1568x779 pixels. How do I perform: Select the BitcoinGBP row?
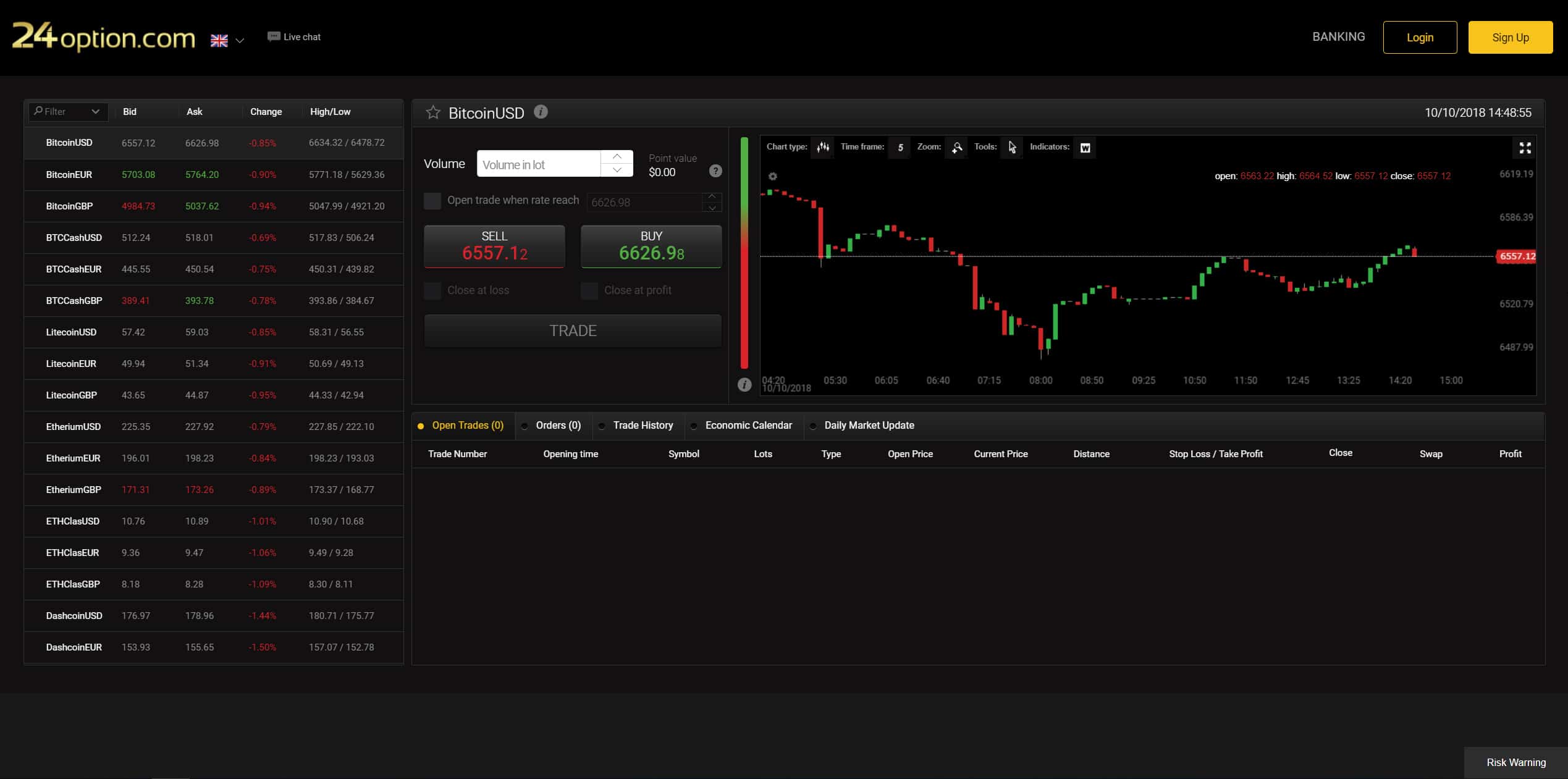(x=214, y=206)
